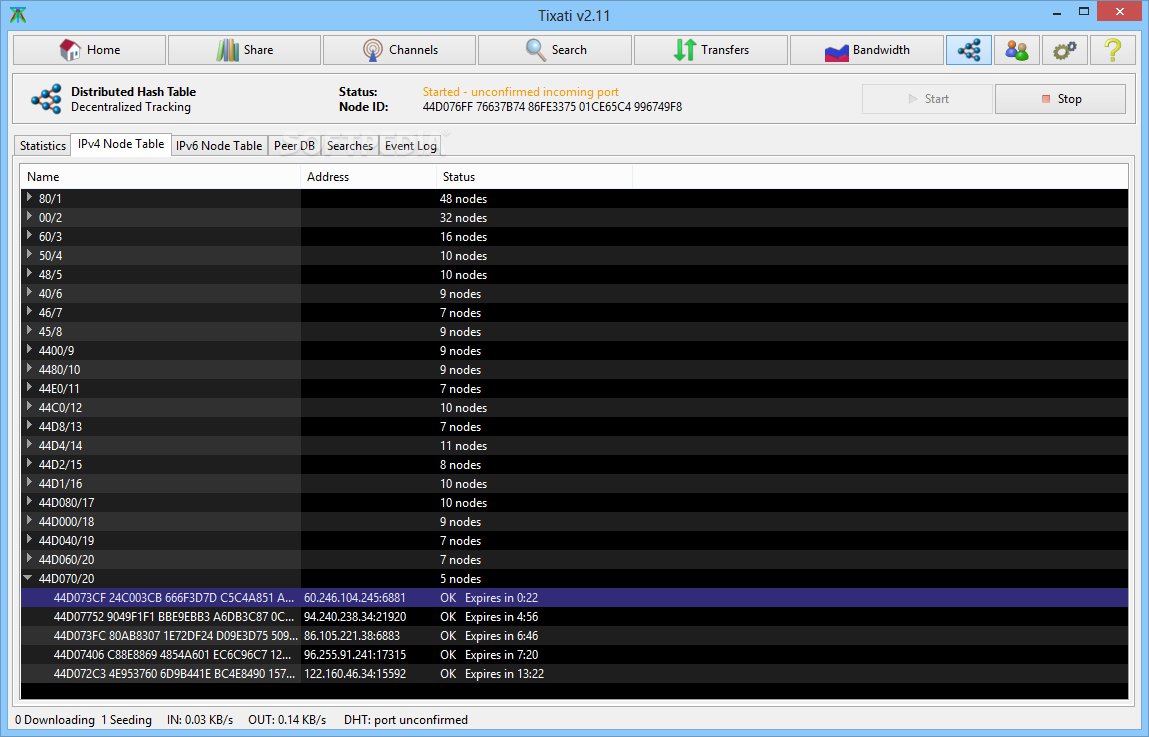Select node row 44D072C3

click(x=574, y=674)
